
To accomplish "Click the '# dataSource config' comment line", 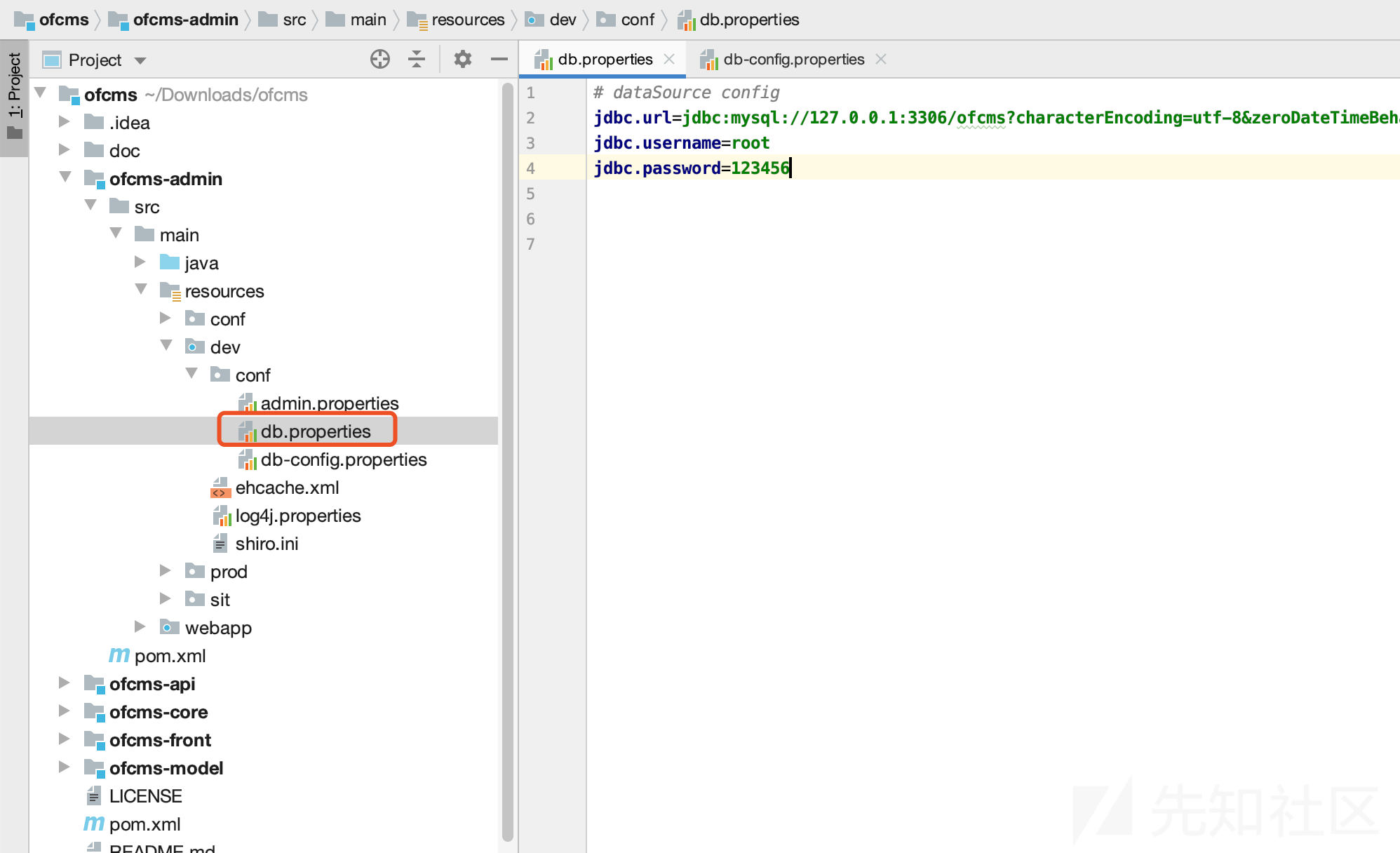I will coord(686,93).
